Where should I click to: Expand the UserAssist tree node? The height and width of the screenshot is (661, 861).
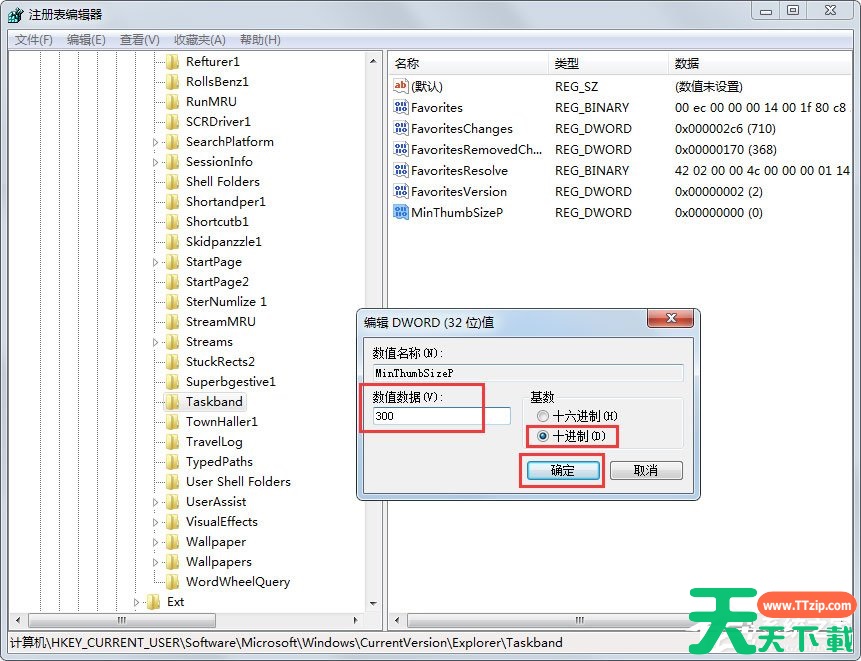click(x=155, y=502)
